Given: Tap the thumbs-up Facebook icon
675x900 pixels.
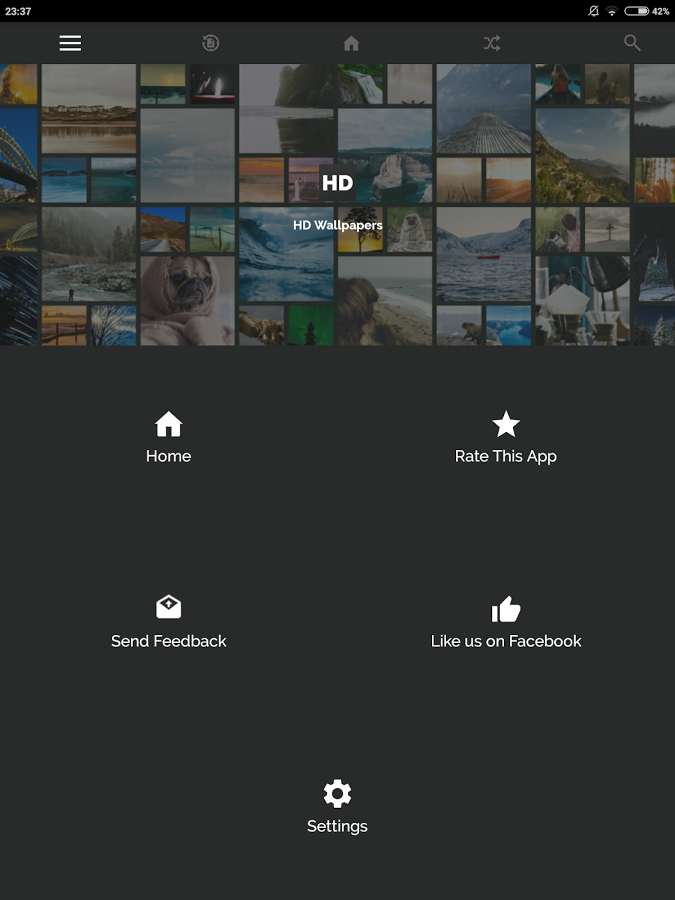Looking at the screenshot, I should pyautogui.click(x=506, y=609).
